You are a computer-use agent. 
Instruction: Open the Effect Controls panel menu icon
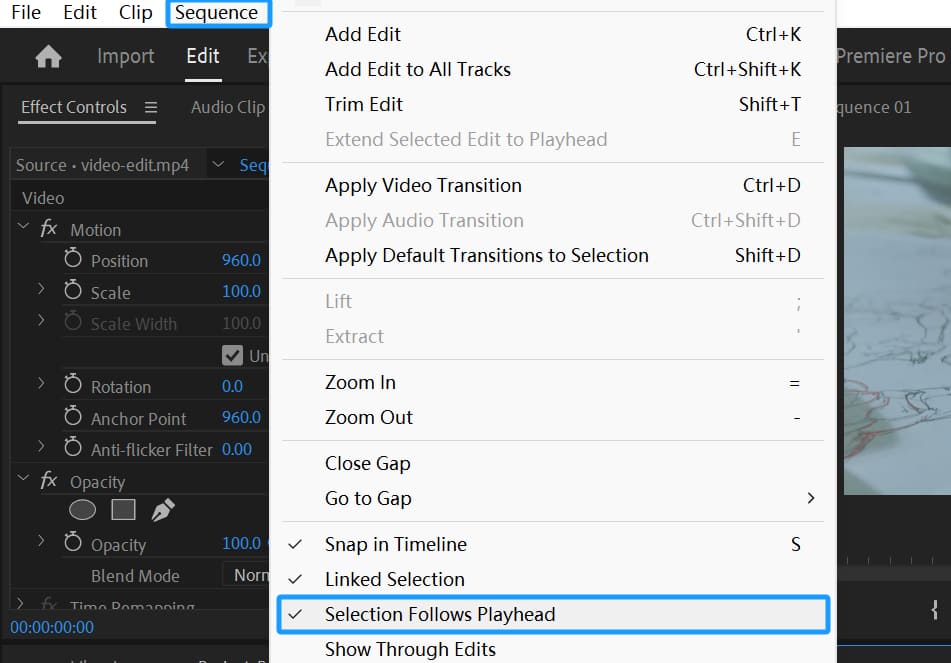[151, 108]
